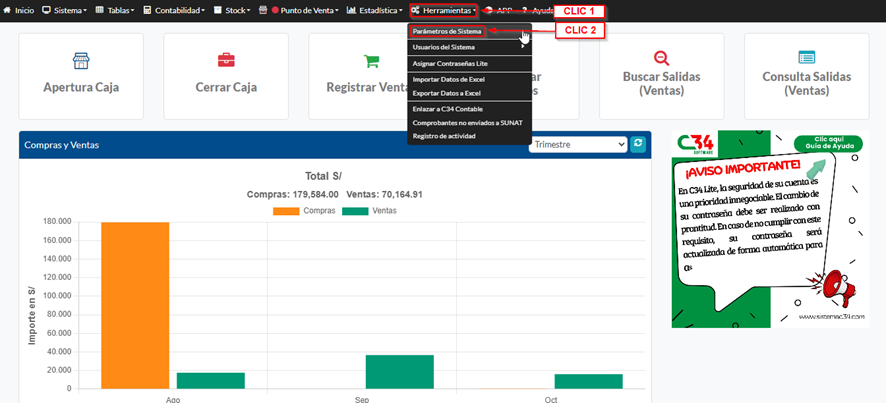The height and width of the screenshot is (403, 886).
Task: Click the Consulta Salidas list icon
Action: tap(806, 58)
